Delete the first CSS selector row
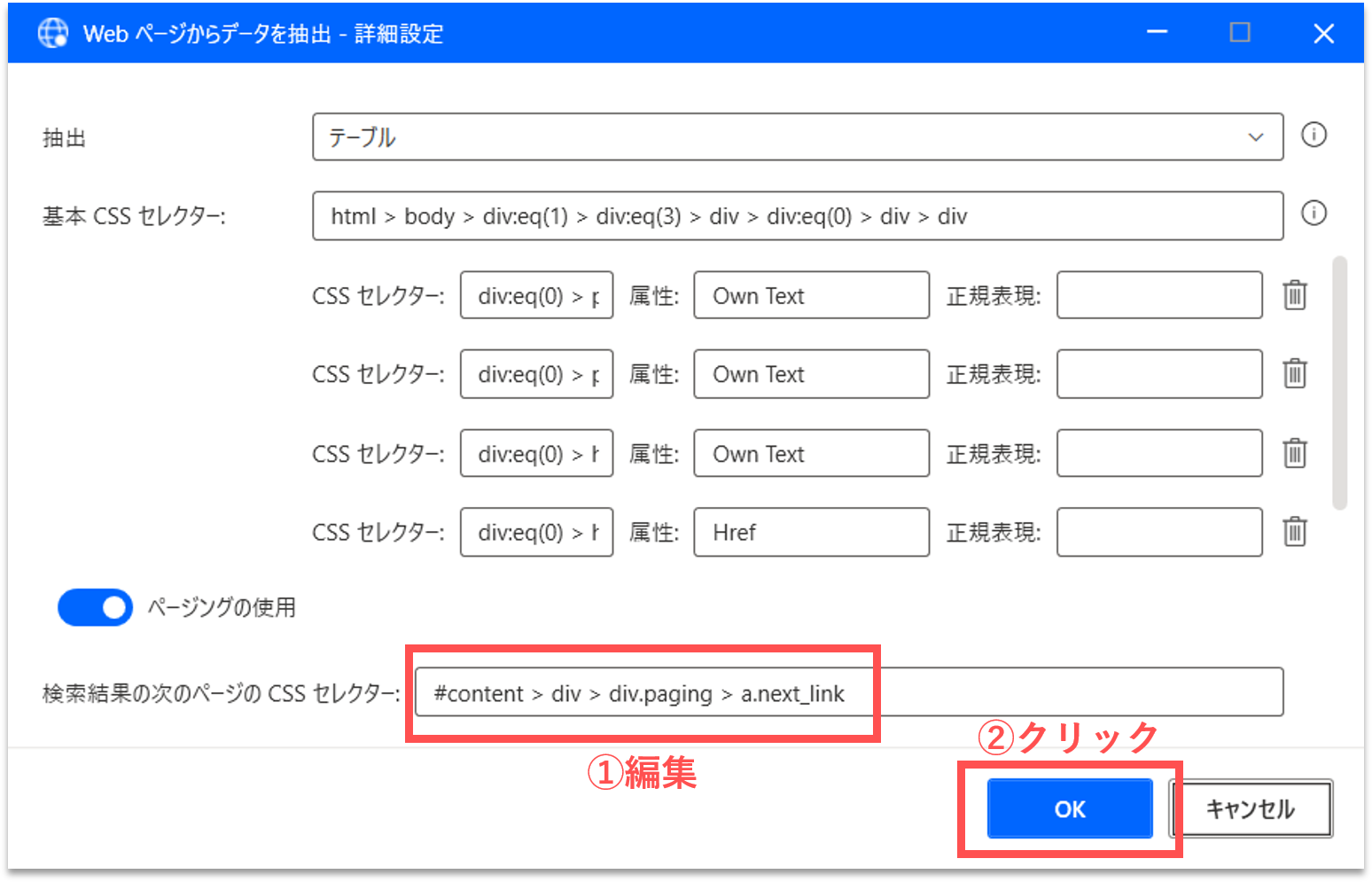 tap(1295, 295)
